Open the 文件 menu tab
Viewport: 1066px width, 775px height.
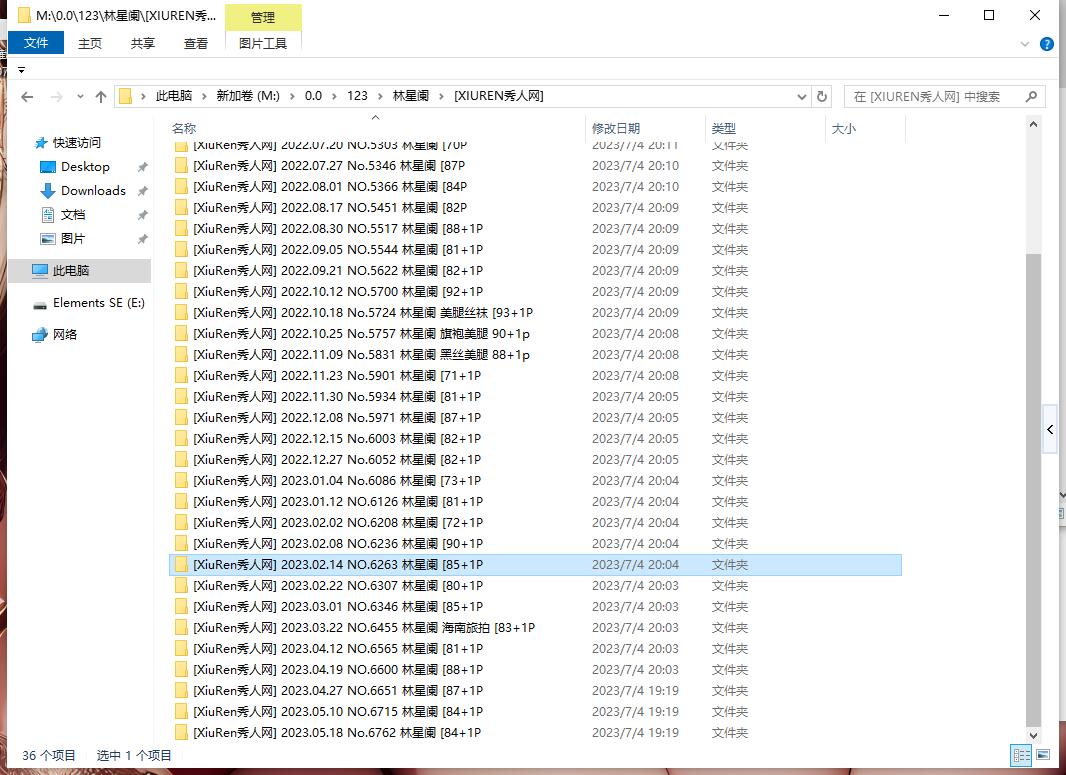[x=36, y=43]
